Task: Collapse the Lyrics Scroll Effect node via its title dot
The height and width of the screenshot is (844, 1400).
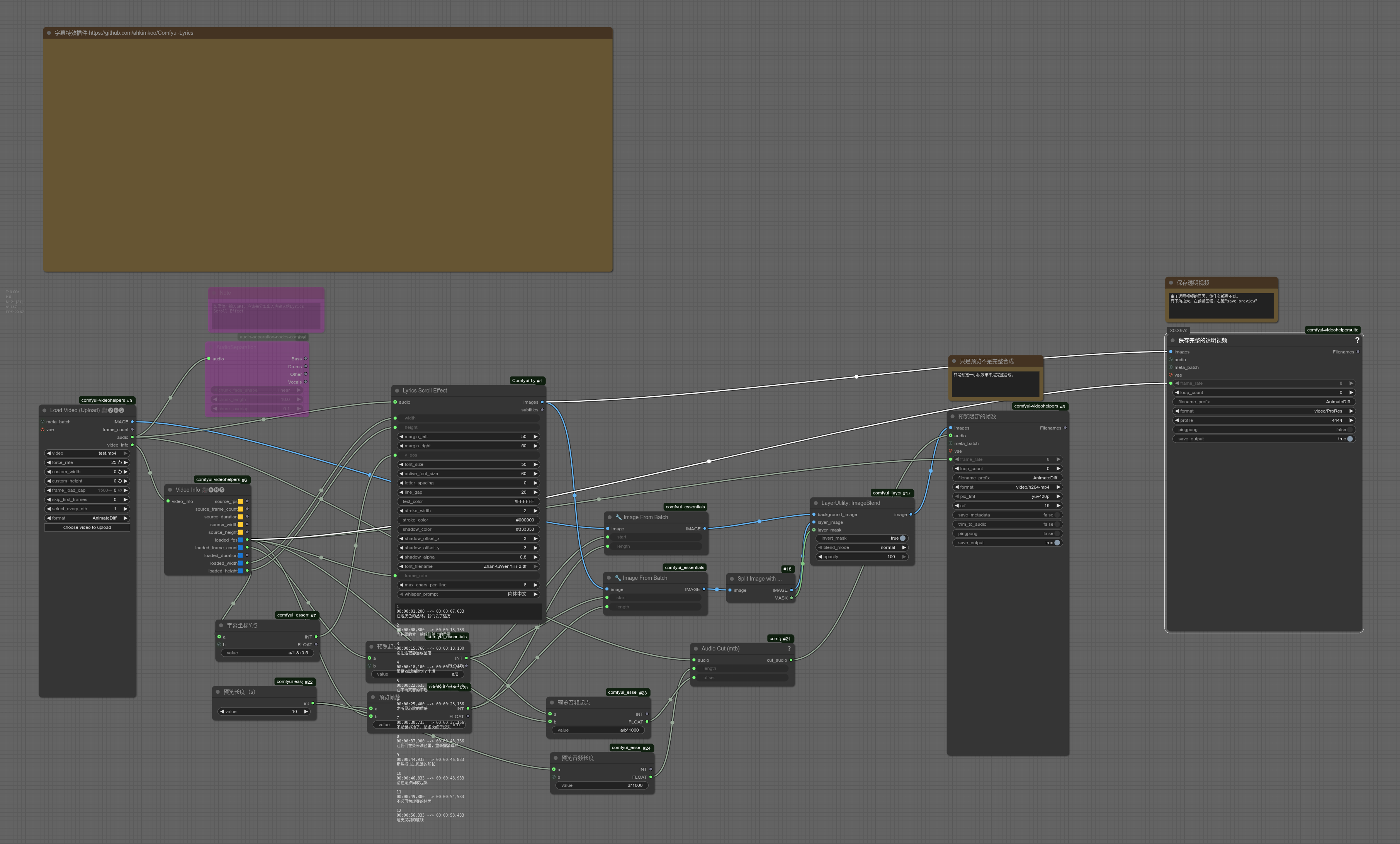Action: 397,391
